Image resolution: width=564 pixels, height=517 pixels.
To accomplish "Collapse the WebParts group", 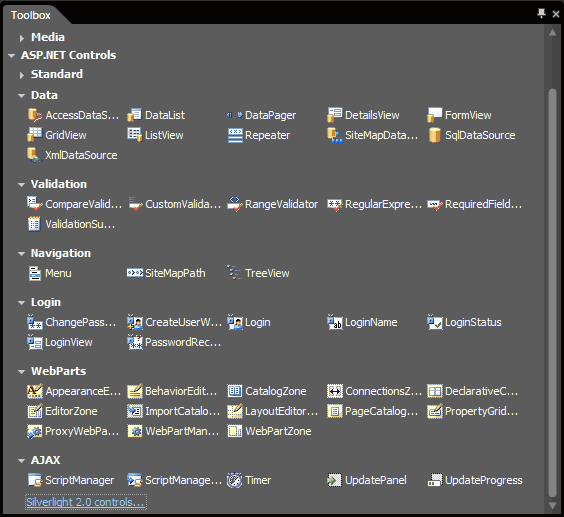I will point(22,372).
